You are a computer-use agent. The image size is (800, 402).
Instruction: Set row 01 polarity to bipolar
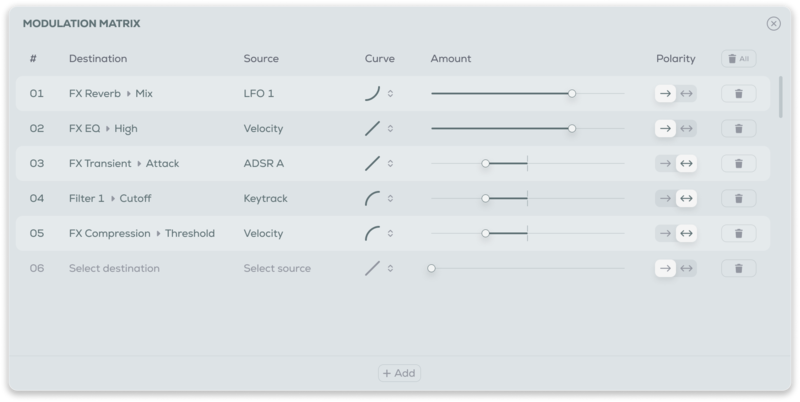(x=687, y=94)
